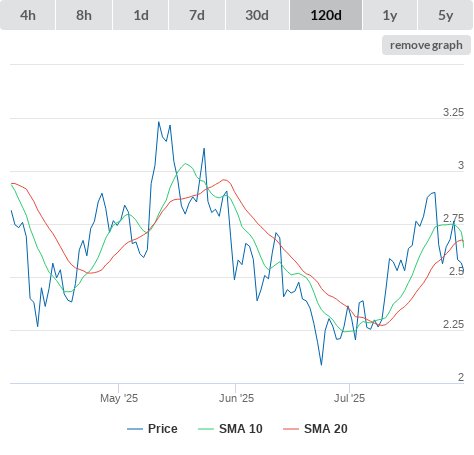Click the price line's lowest dip in late June
474x455 pixels.
pos(321,364)
